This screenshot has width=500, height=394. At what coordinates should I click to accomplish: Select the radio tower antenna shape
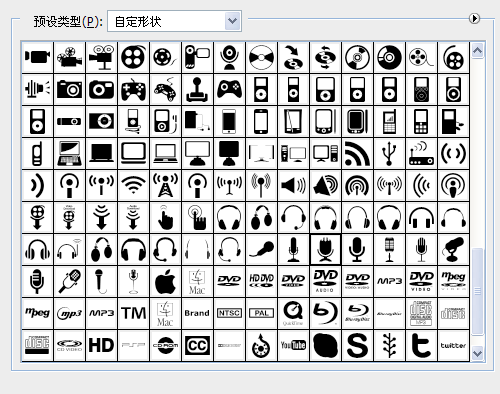pos(165,185)
